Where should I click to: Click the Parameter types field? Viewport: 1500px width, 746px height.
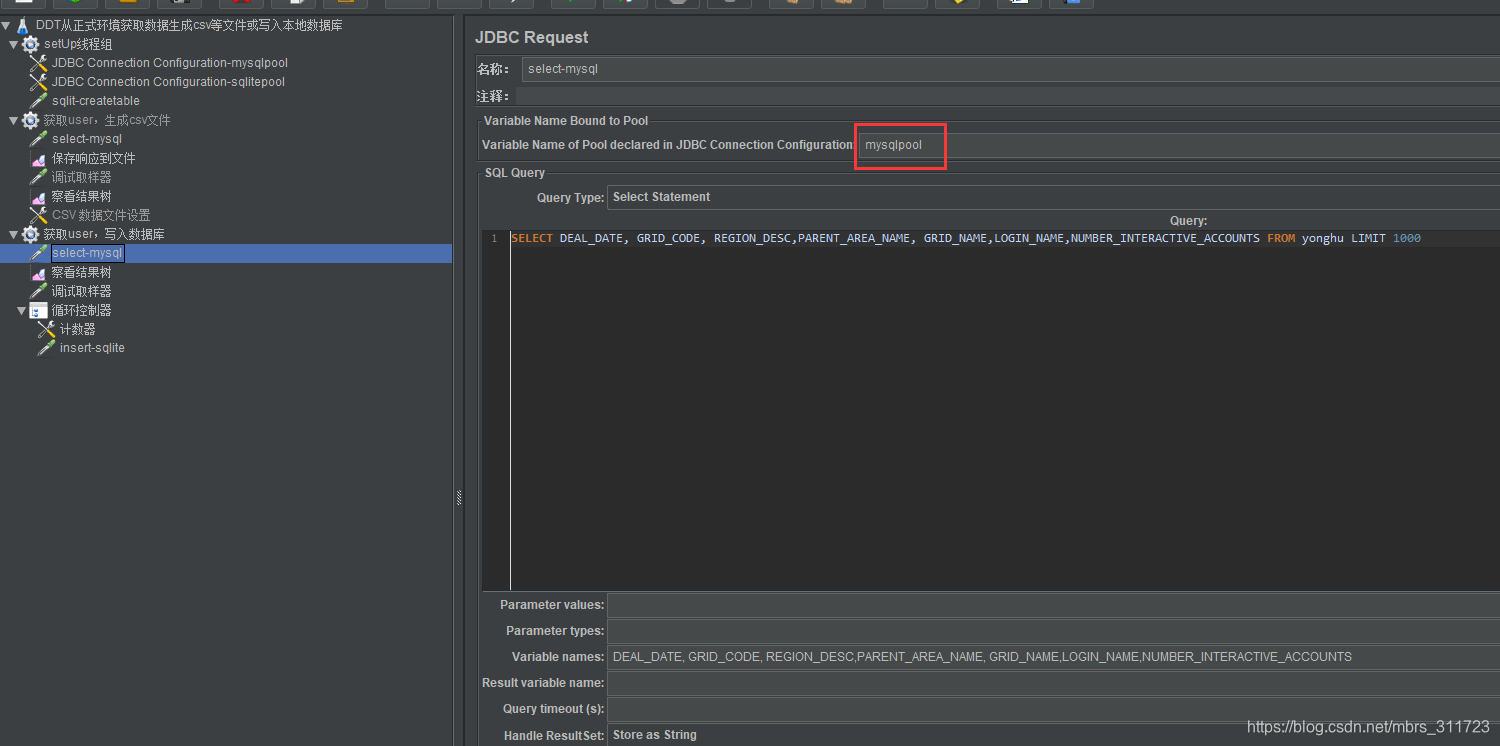pyautogui.click(x=1053, y=631)
